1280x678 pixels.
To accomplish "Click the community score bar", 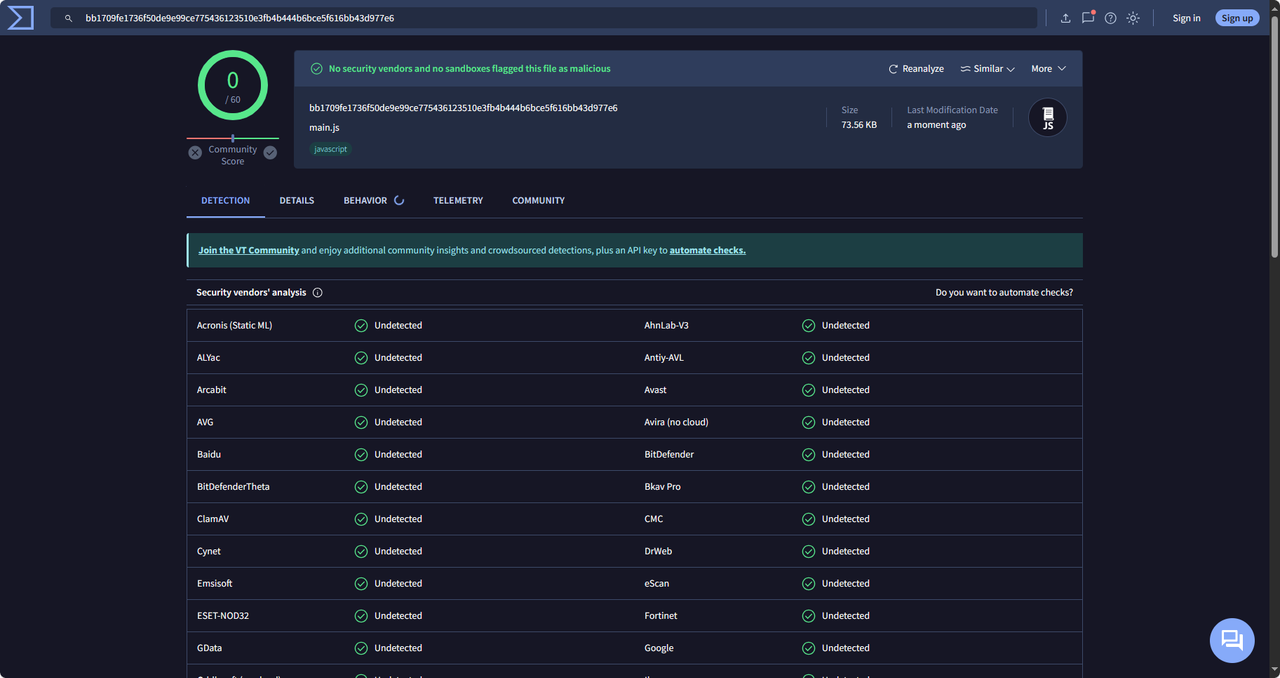I will pos(233,138).
